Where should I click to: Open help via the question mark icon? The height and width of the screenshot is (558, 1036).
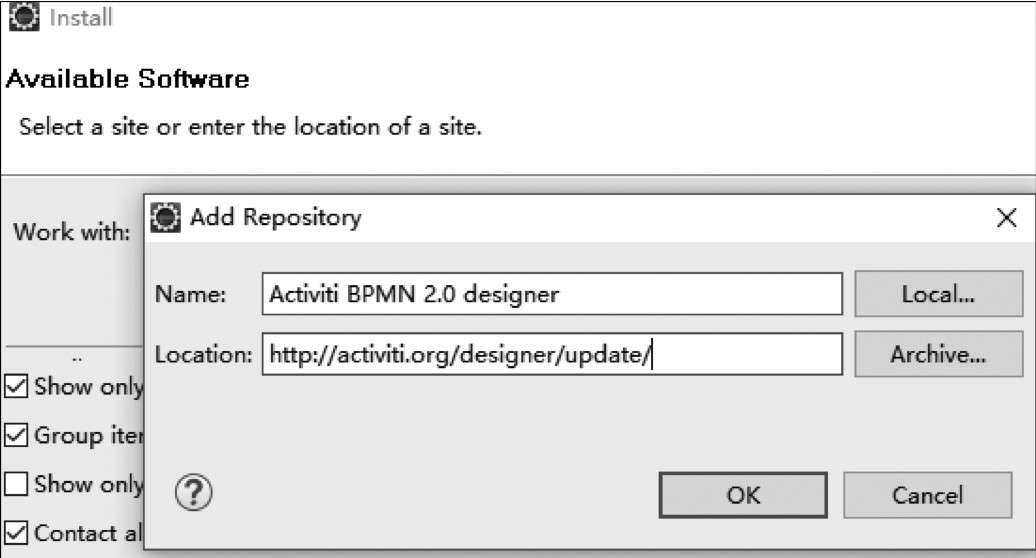click(194, 493)
